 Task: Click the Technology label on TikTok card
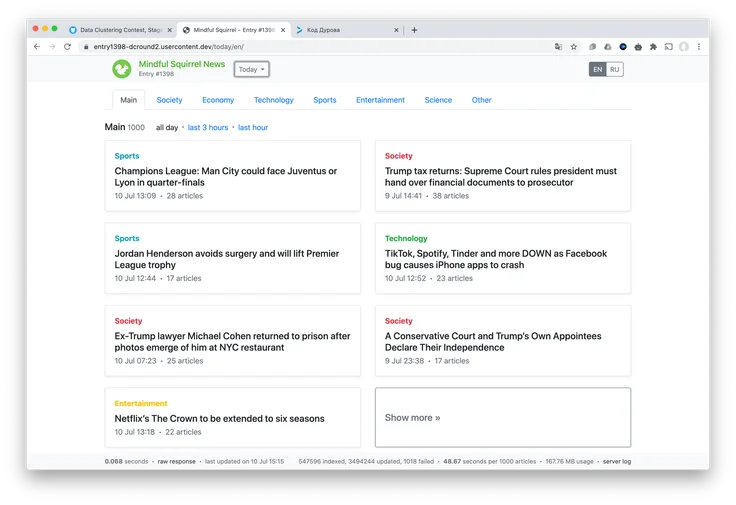coord(406,238)
